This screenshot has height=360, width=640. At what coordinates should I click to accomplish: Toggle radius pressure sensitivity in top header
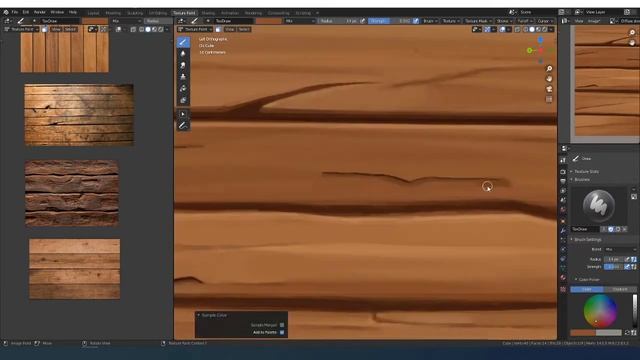(362, 21)
